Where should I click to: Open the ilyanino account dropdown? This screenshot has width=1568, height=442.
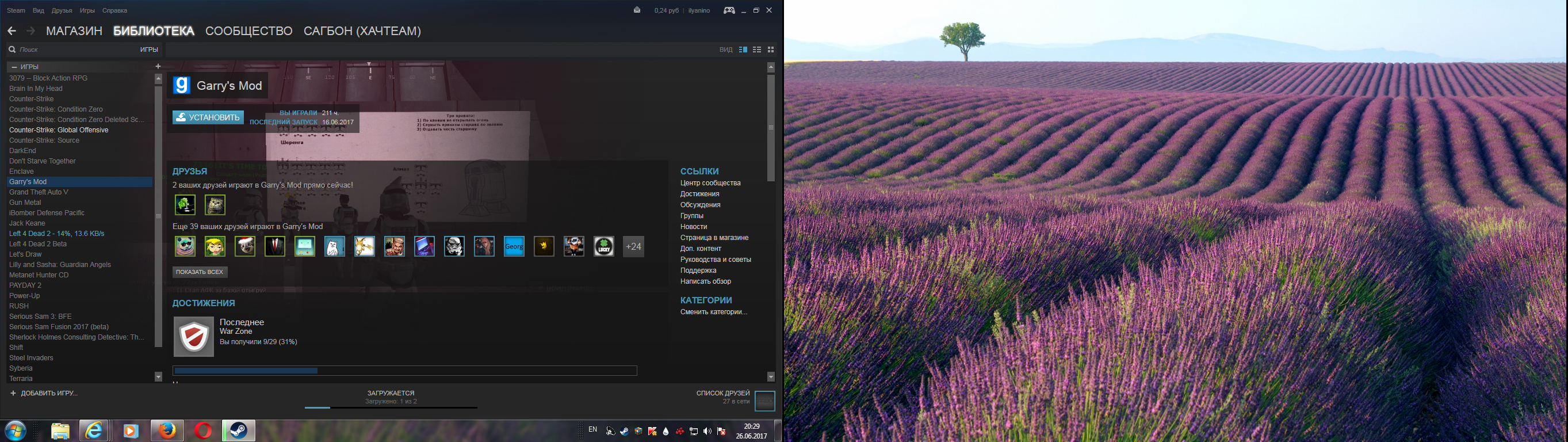(699, 10)
